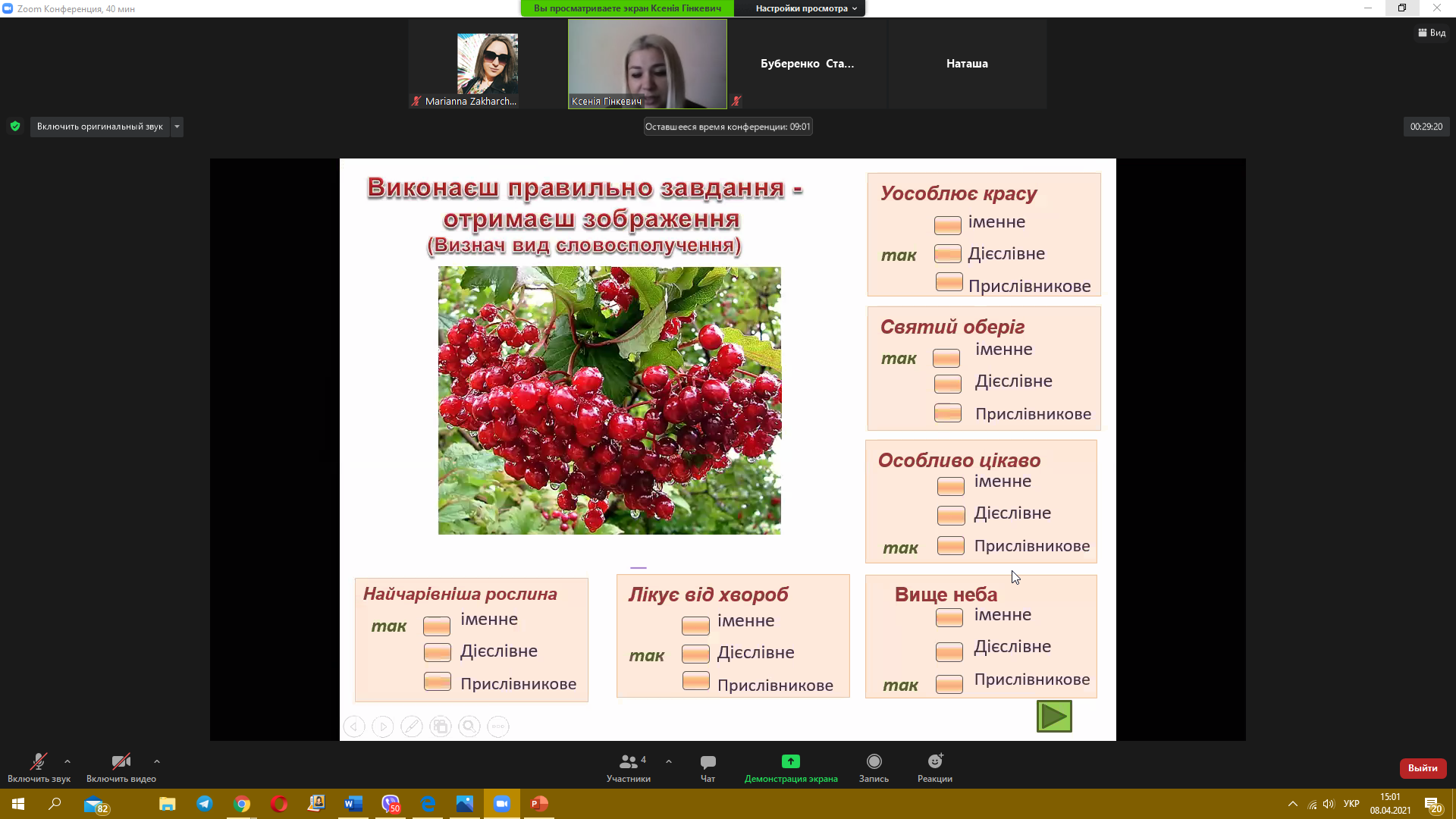Unmute the microphone with Включить звук
This screenshot has width=1456, height=819.
click(x=38, y=761)
